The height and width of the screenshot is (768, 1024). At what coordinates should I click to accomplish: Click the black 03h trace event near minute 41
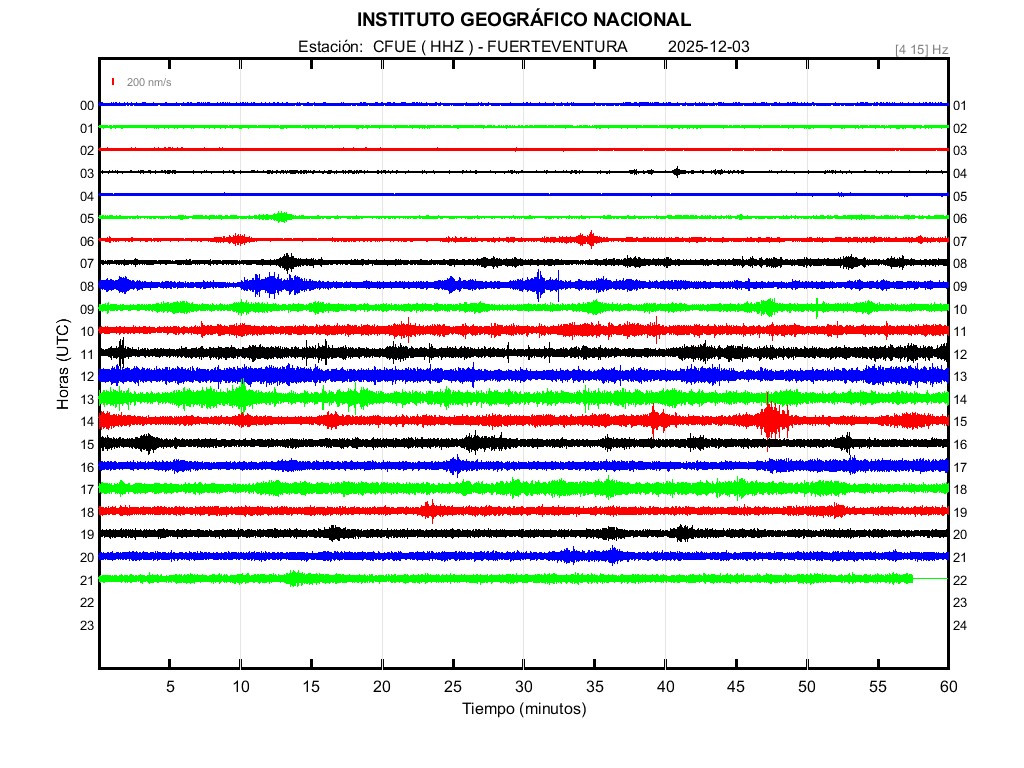click(678, 171)
